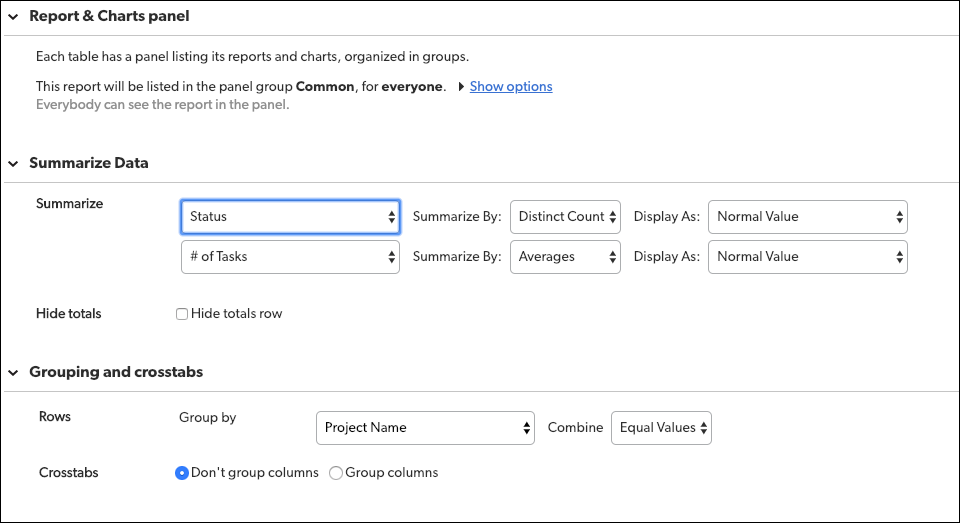This screenshot has height=523, width=960.
Task: Open the Status summarize field dropdown
Action: tap(290, 217)
